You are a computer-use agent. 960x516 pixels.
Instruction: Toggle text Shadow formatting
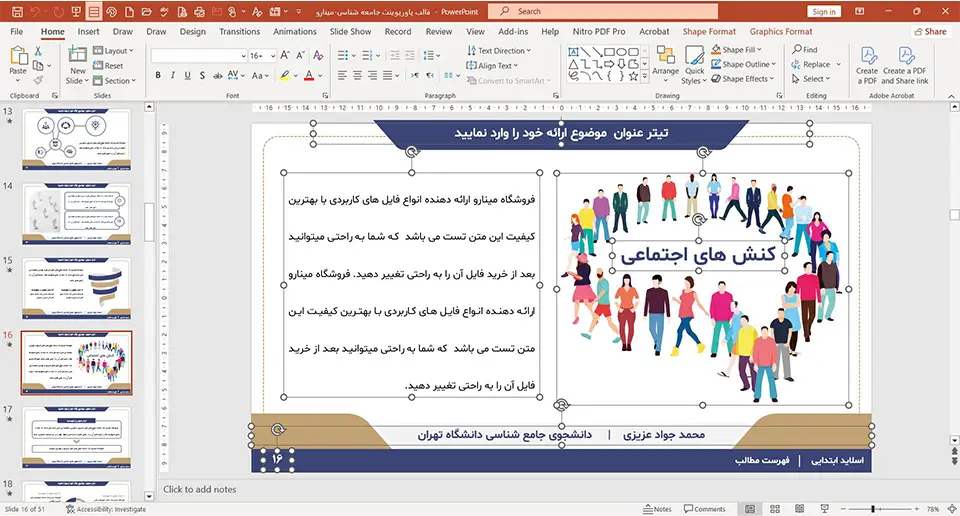point(202,75)
